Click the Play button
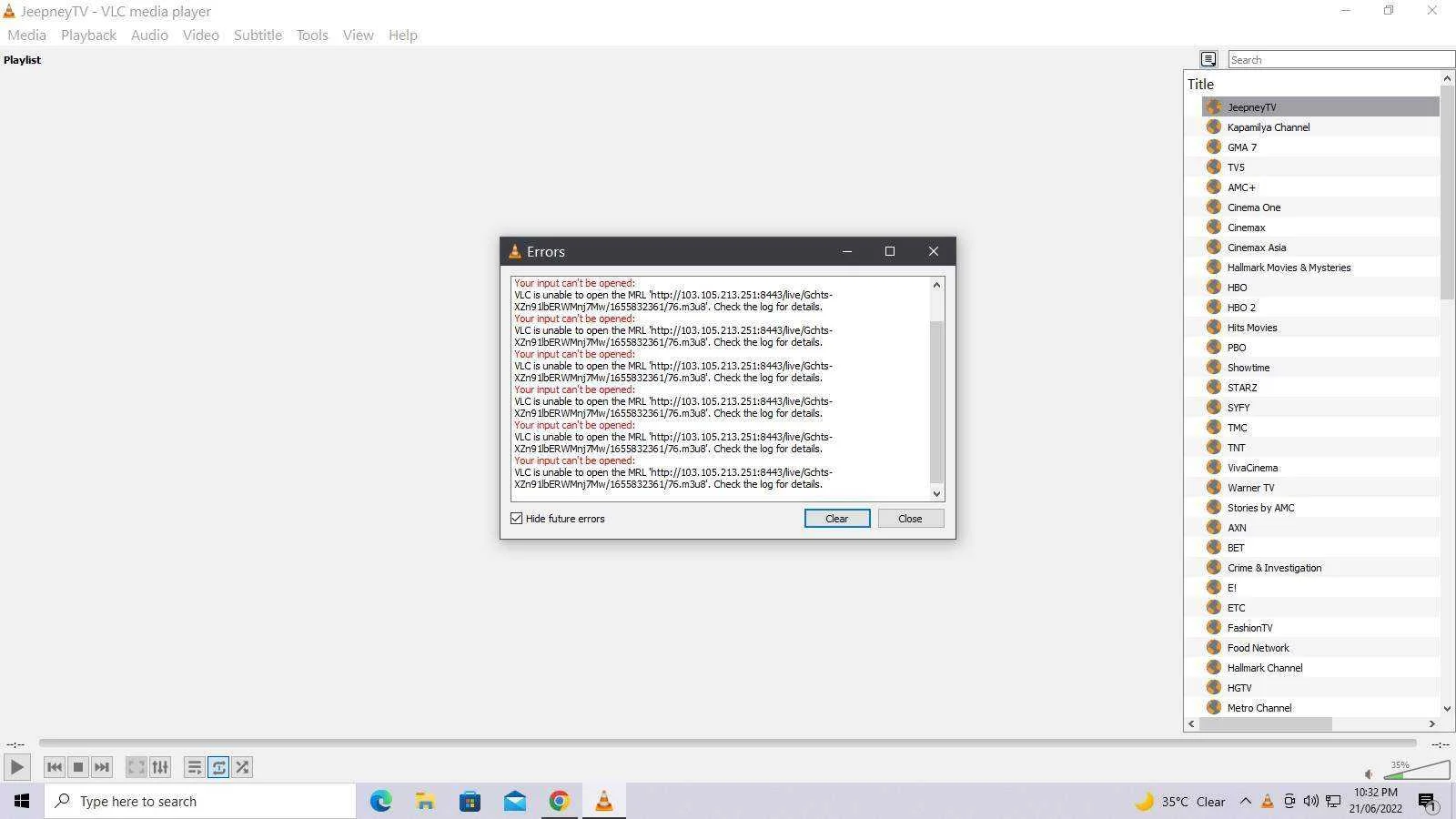 tap(16, 767)
